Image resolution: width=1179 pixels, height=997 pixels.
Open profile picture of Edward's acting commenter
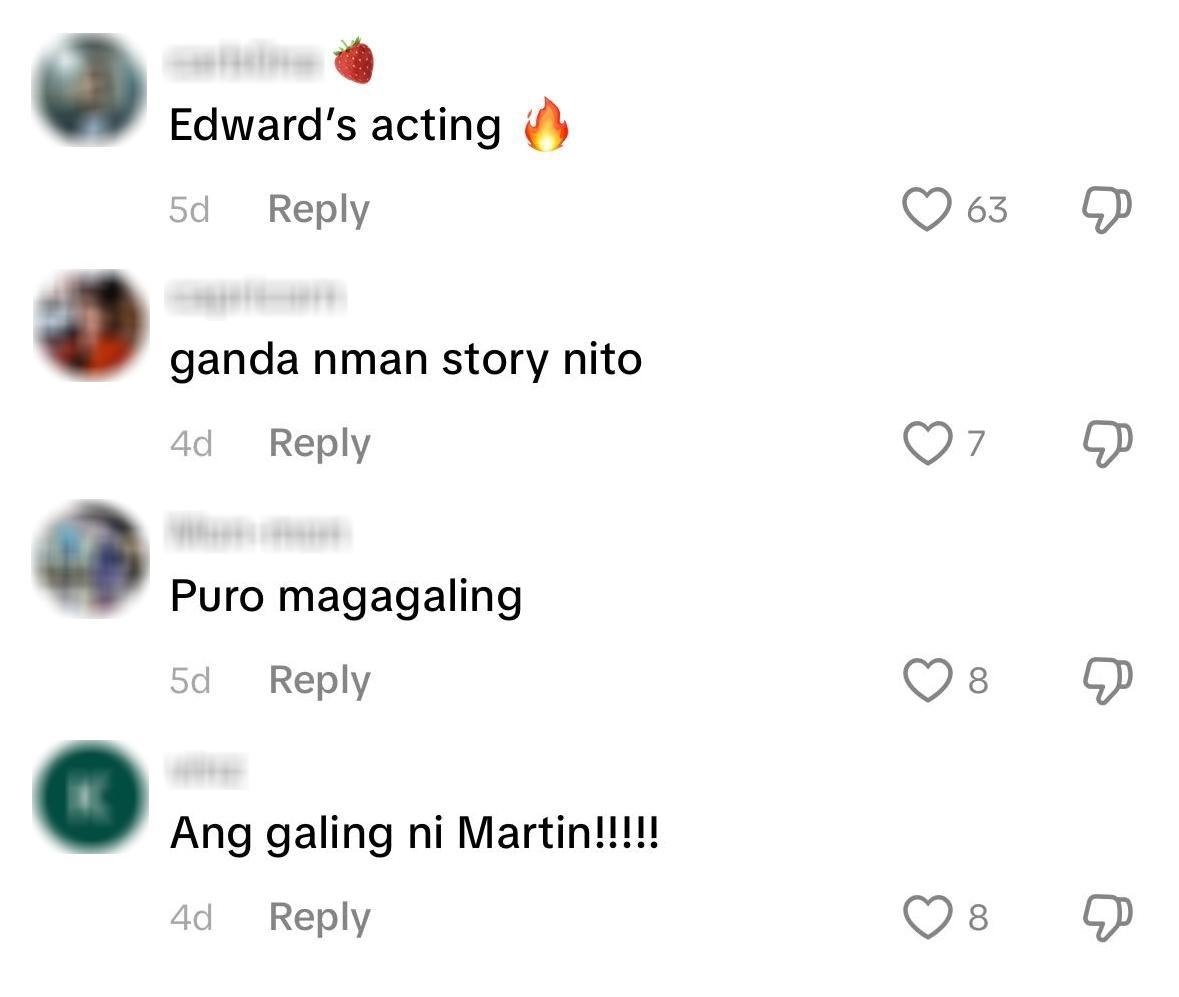point(89,89)
